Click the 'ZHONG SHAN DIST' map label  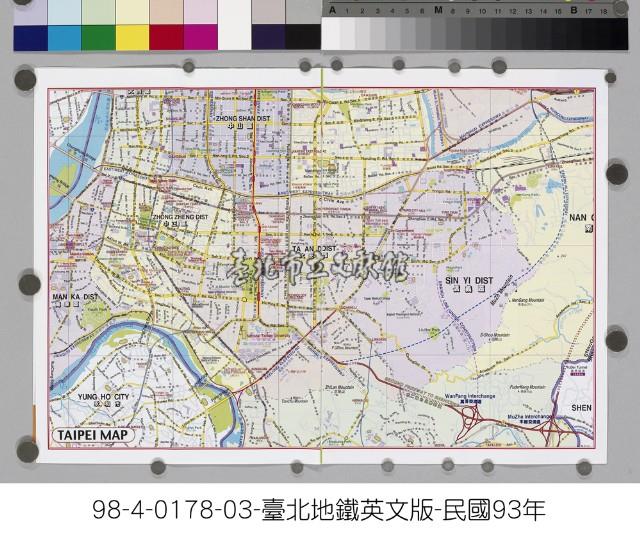[x=243, y=118]
